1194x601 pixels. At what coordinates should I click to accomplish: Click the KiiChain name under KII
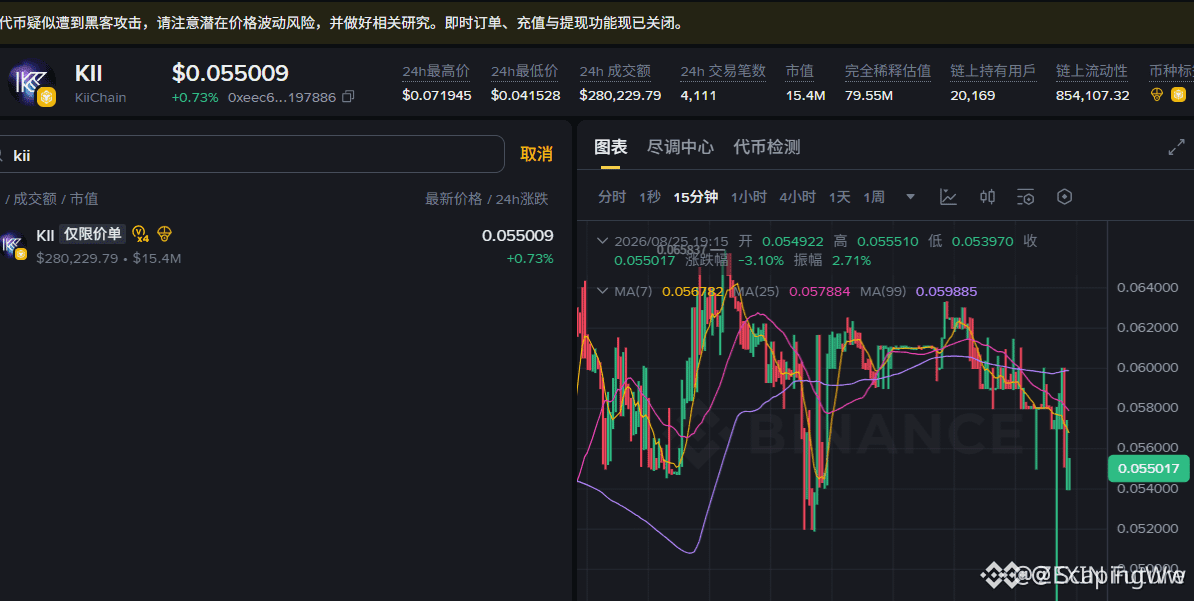[x=101, y=98]
